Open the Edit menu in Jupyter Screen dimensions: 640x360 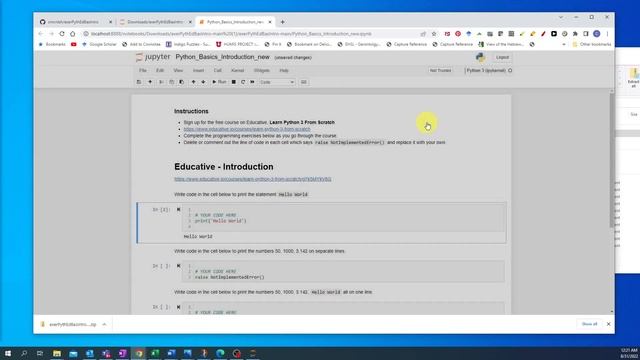(160, 71)
